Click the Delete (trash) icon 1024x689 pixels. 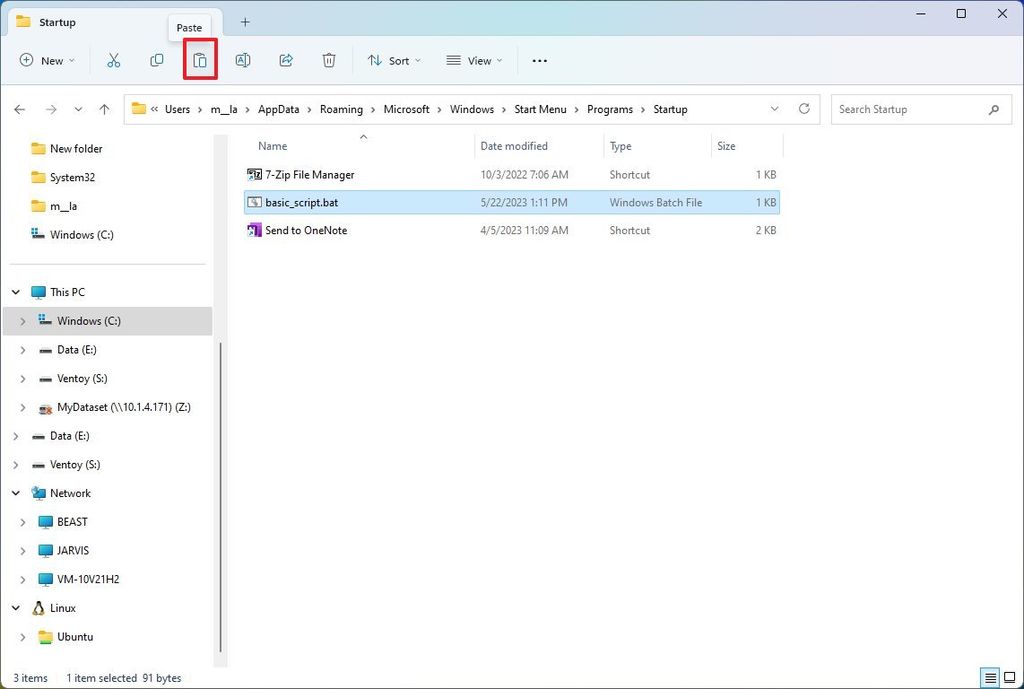(x=329, y=60)
